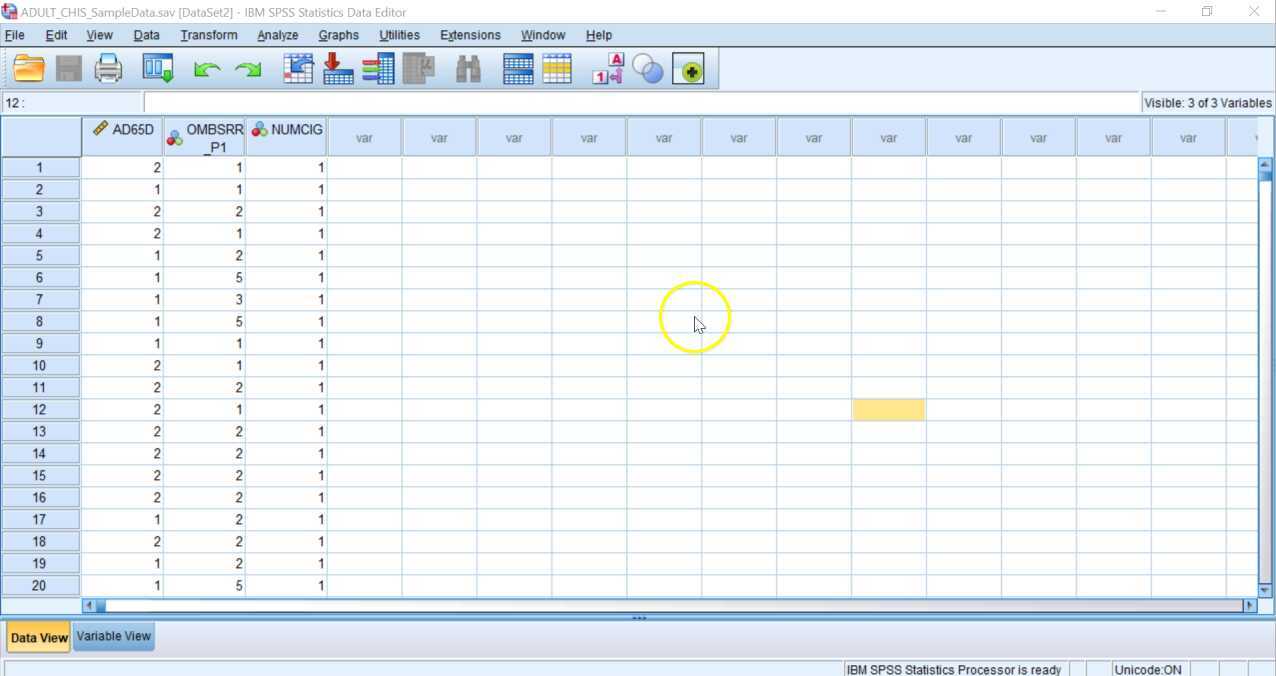The width and height of the screenshot is (1276, 676).
Task: Undo last action with green arrow
Action: (x=207, y=69)
